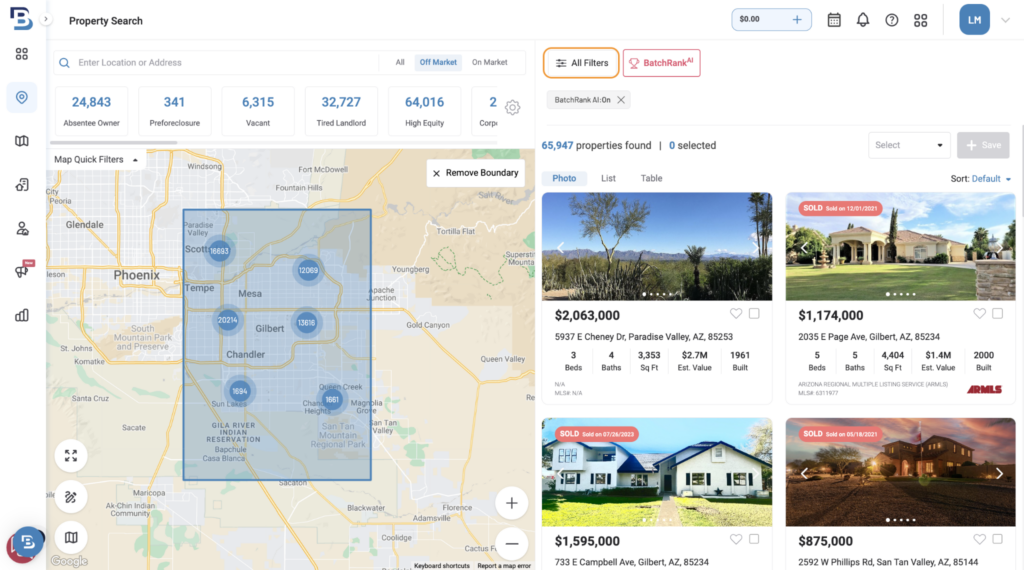The height and width of the screenshot is (570, 1024).
Task: Open the Sort: Default dropdown
Action: coord(981,179)
